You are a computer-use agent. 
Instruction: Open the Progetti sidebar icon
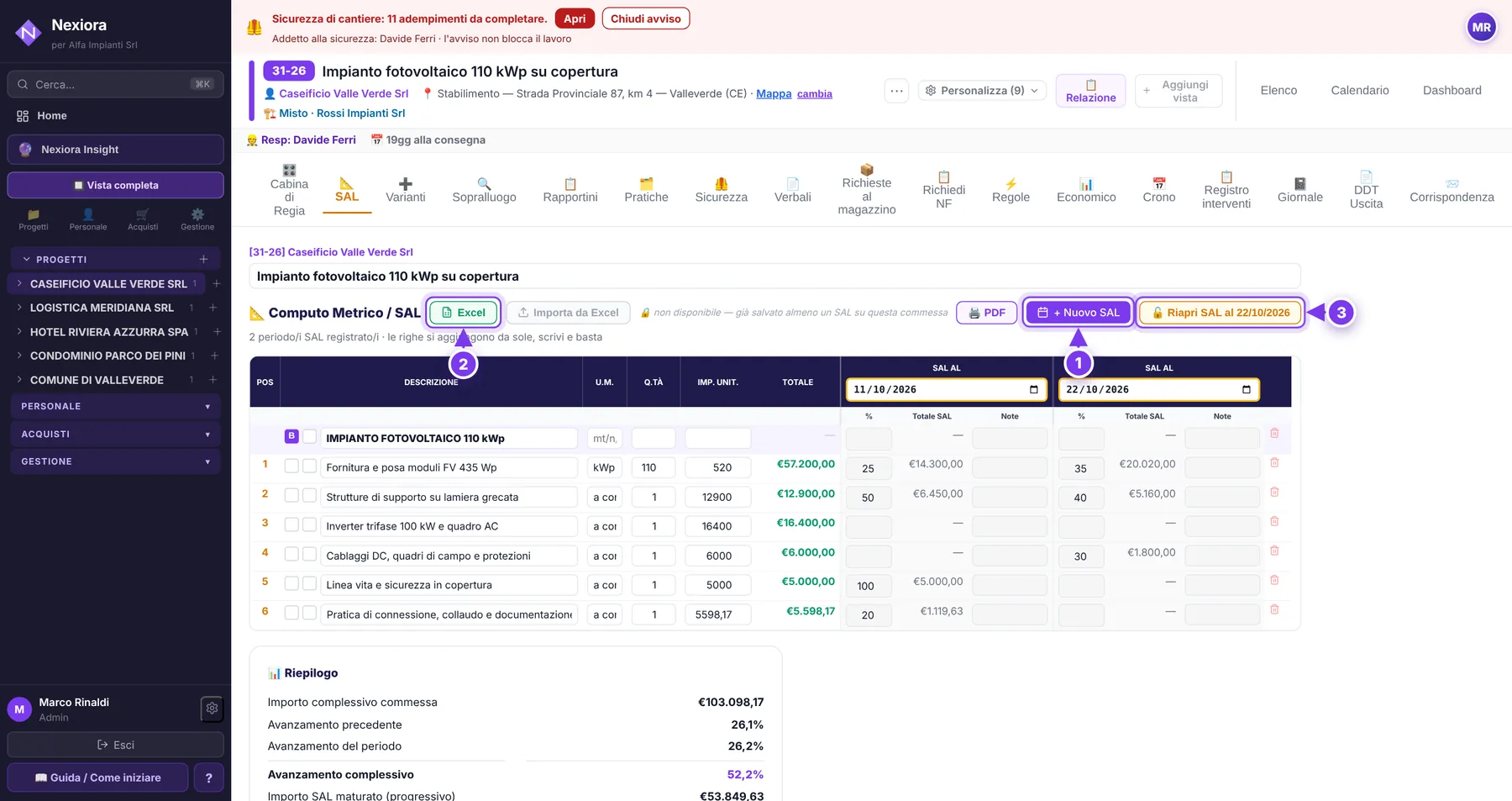[34, 219]
